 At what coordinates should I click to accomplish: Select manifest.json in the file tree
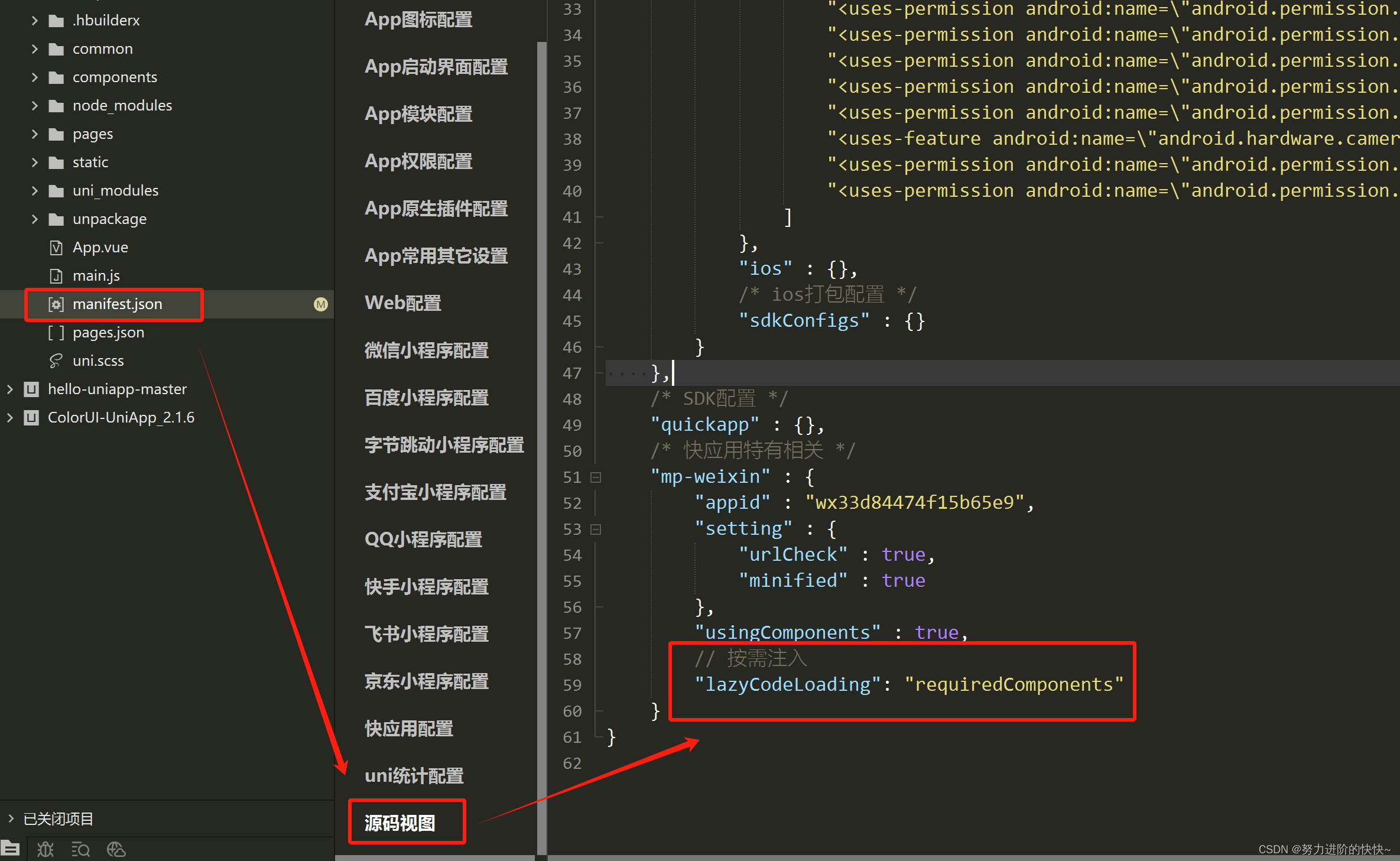pos(117,304)
